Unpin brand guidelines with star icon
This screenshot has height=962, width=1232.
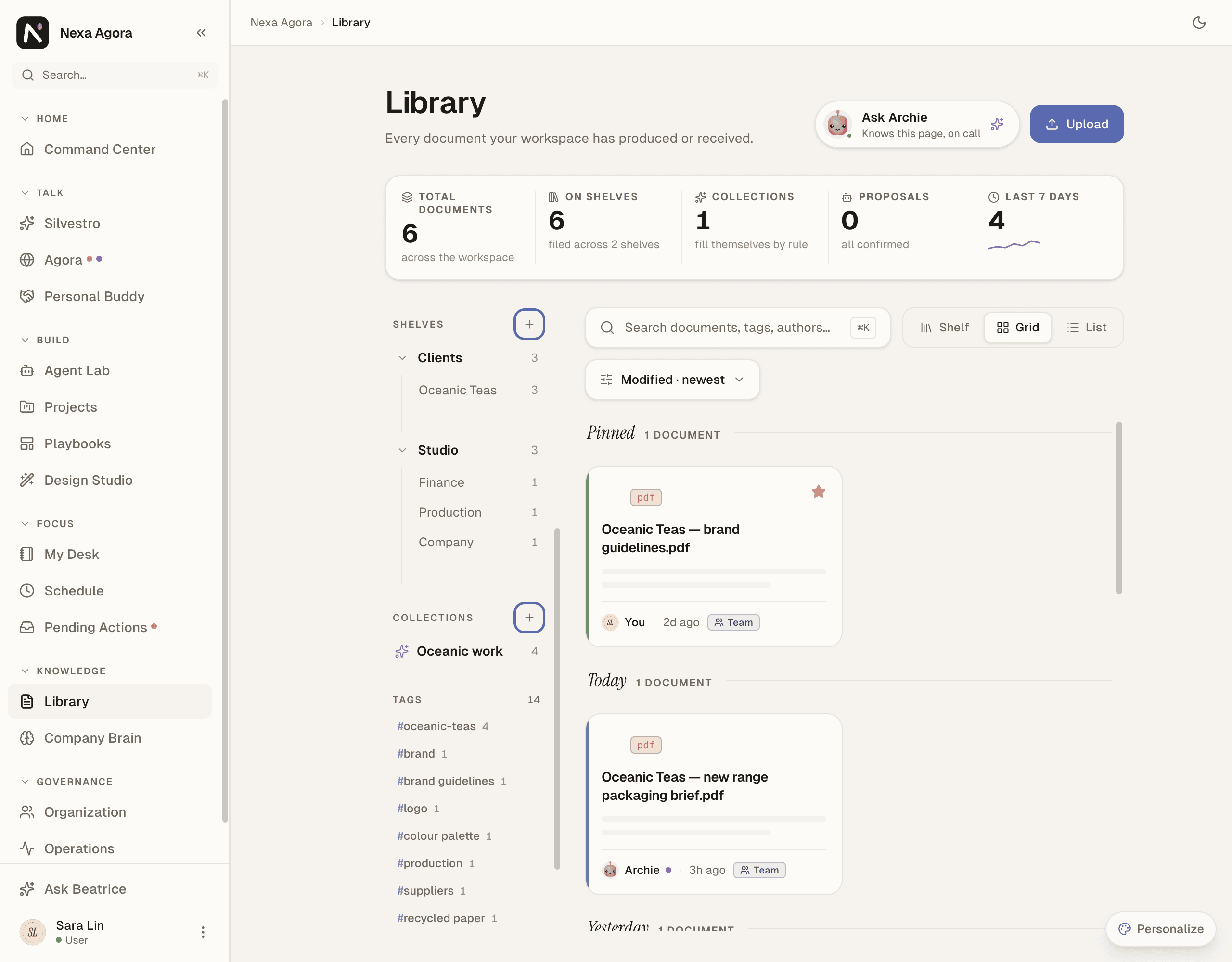click(x=818, y=492)
